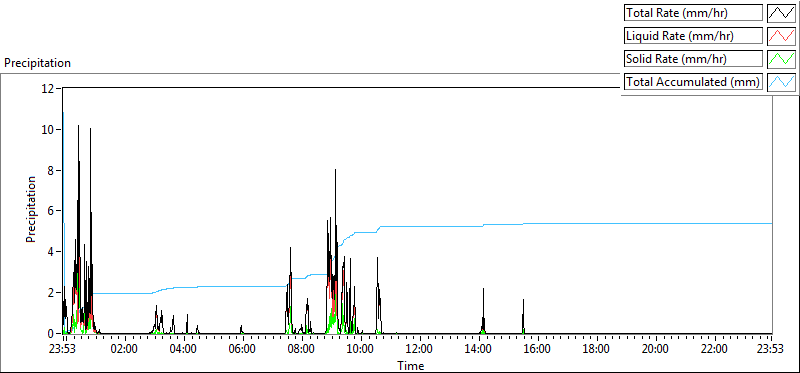The height and width of the screenshot is (373, 800).
Task: Select the Solid Rate (mm/hr) legend label
Action: (x=693, y=59)
